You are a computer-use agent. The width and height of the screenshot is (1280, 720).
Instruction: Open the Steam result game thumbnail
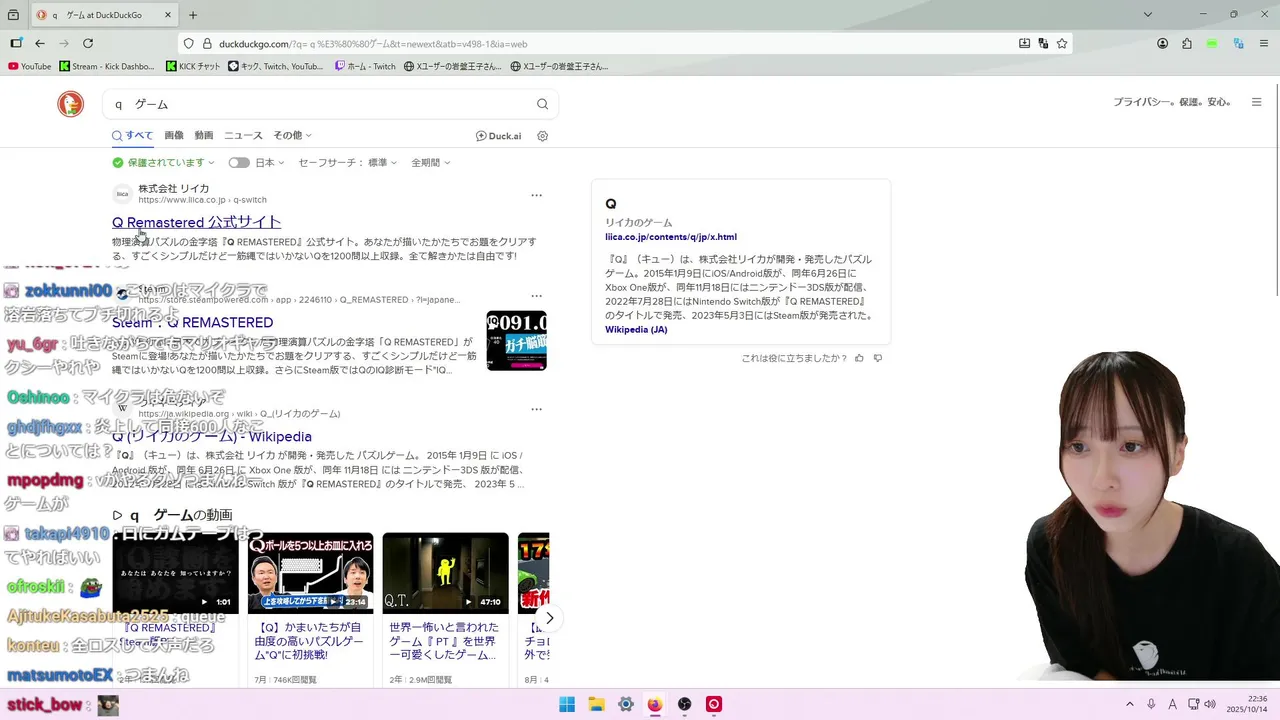516,341
